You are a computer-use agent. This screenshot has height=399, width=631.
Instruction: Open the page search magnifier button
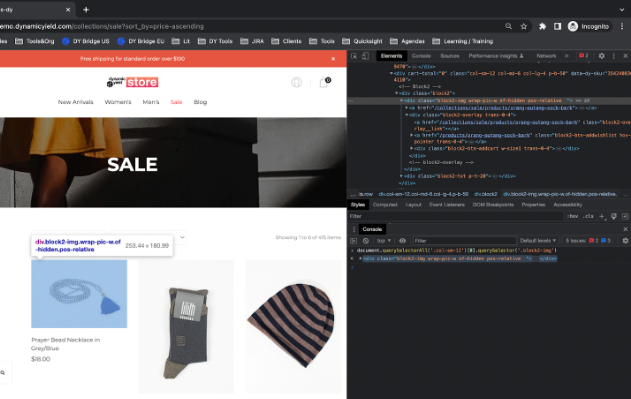pyautogui.click(x=3, y=373)
